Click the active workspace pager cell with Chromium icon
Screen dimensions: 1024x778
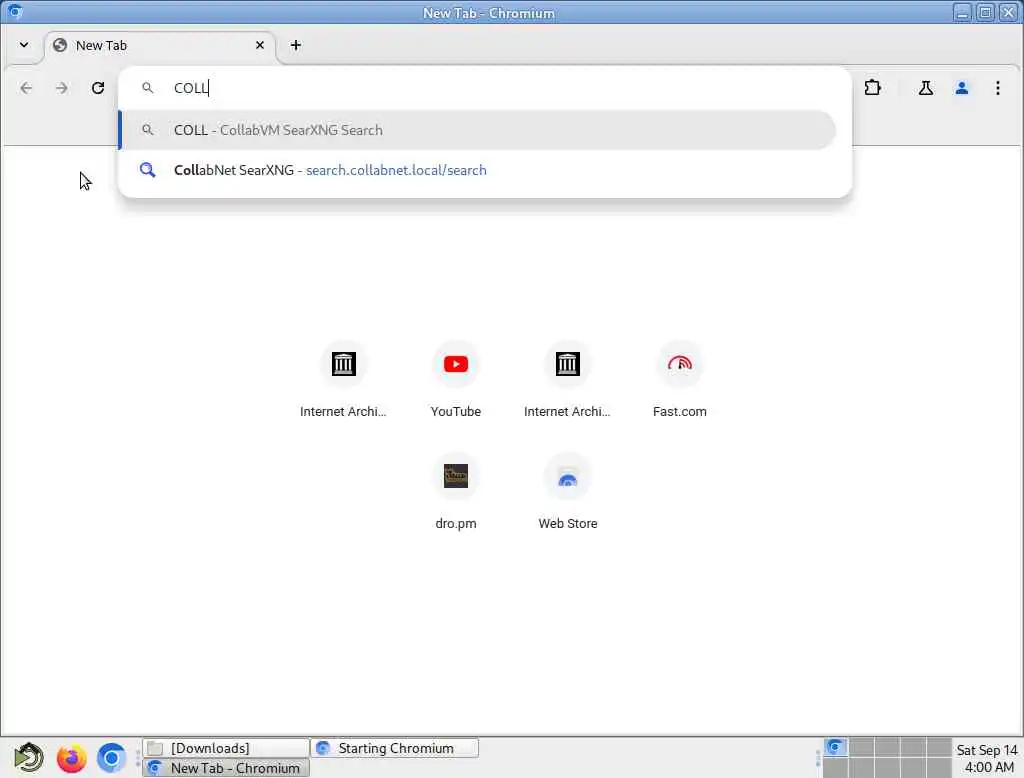coord(835,747)
